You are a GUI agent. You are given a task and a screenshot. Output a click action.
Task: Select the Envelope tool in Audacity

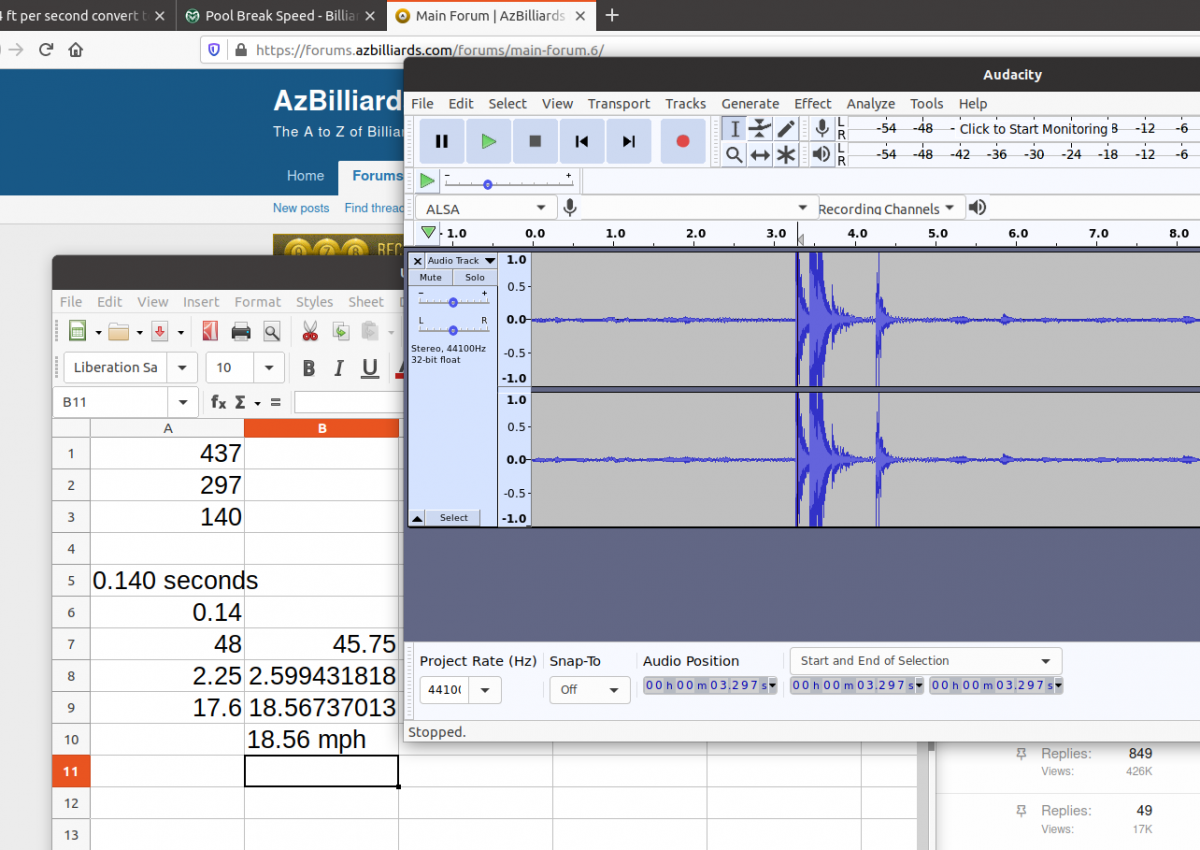[x=760, y=128]
